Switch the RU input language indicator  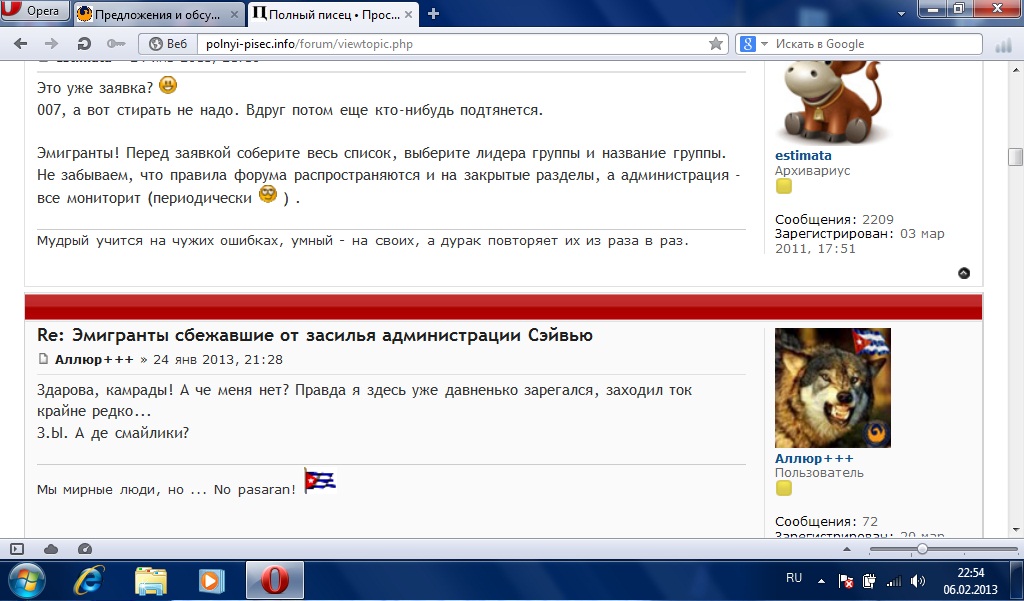pos(793,578)
